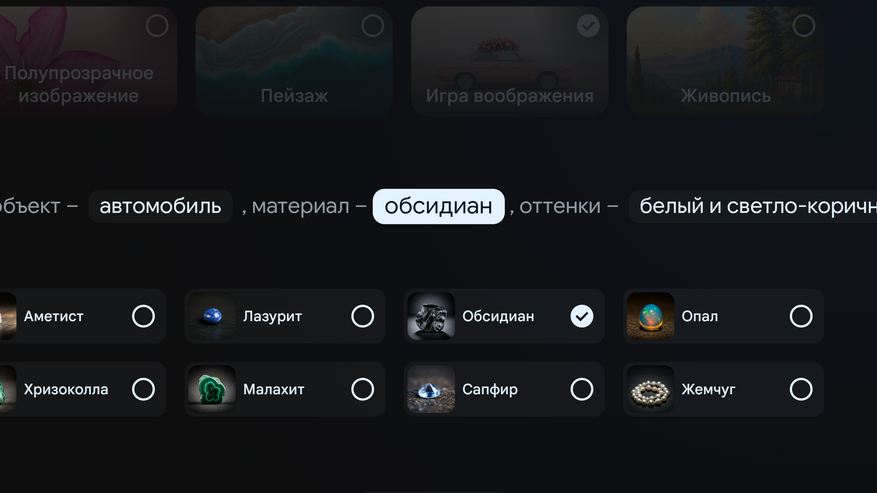877x493 pixels.
Task: Choose the Хризоколла radio option
Action: pyautogui.click(x=143, y=389)
